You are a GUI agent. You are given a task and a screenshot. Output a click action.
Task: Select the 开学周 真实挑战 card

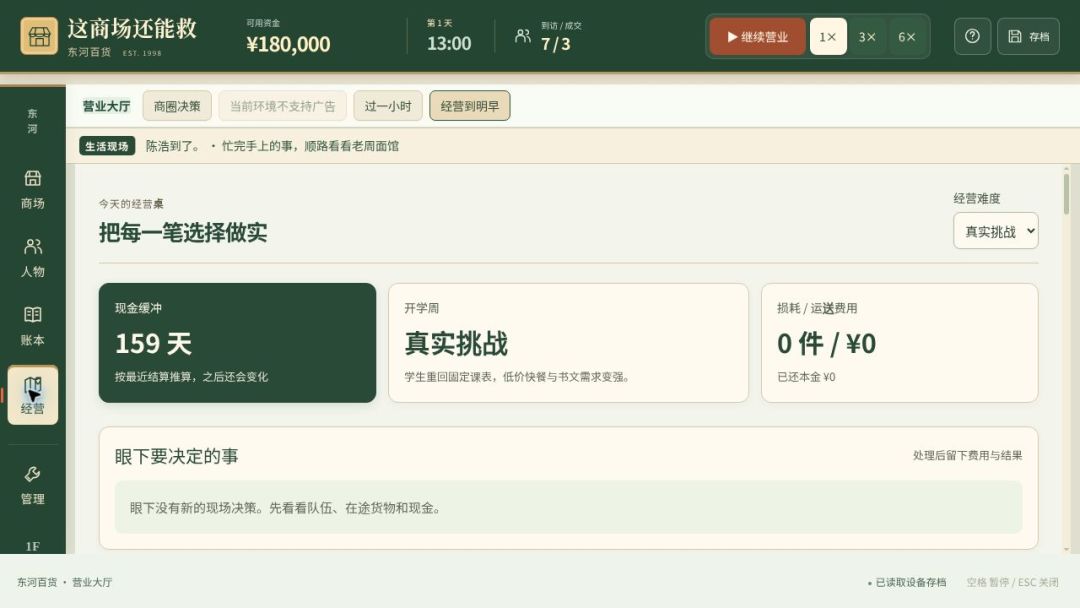[x=568, y=343]
